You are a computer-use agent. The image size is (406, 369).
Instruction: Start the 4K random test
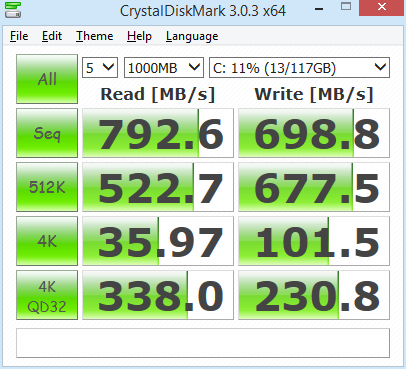tap(47, 241)
